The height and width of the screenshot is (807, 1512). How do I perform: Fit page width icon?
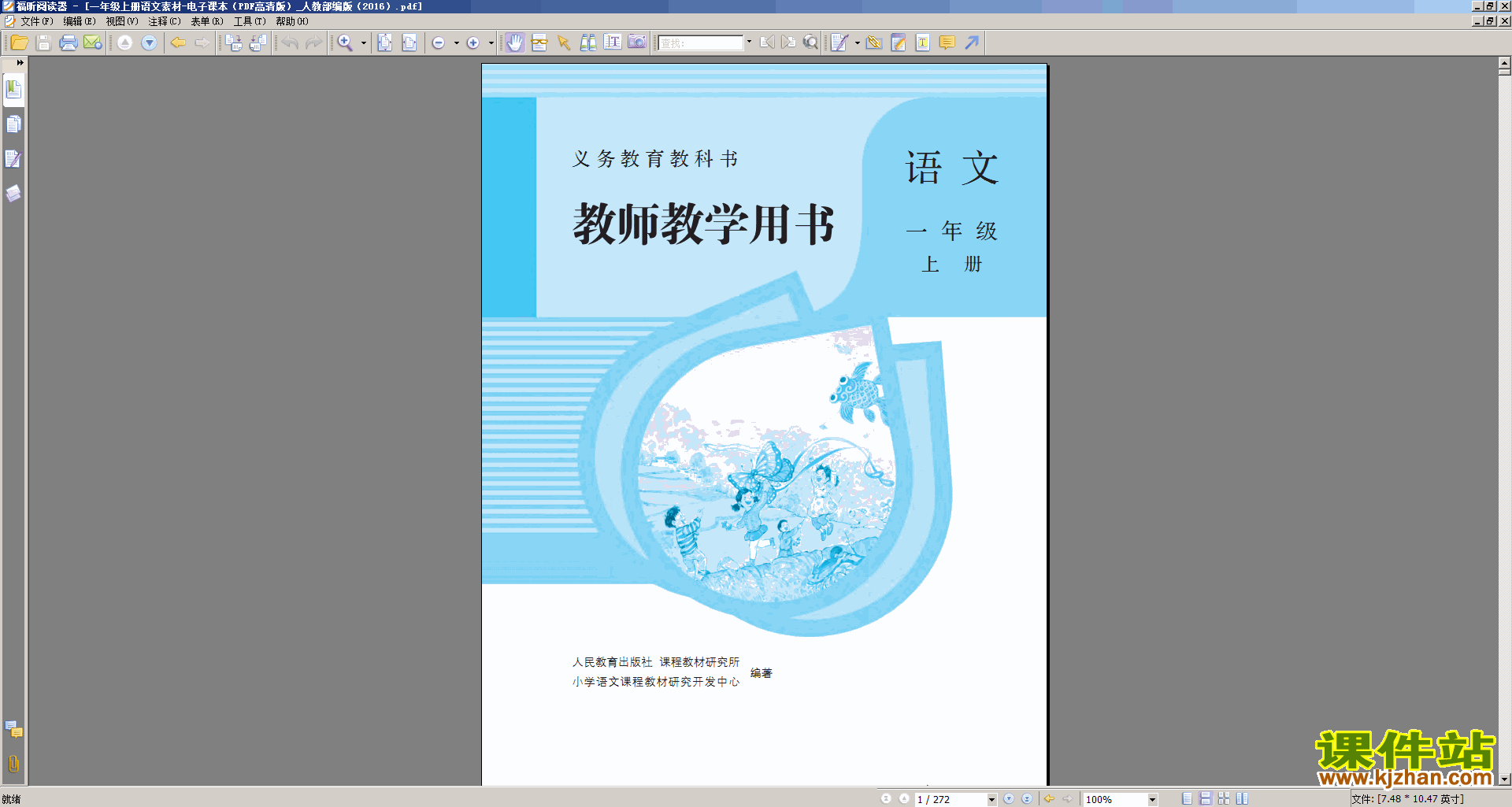(x=409, y=43)
